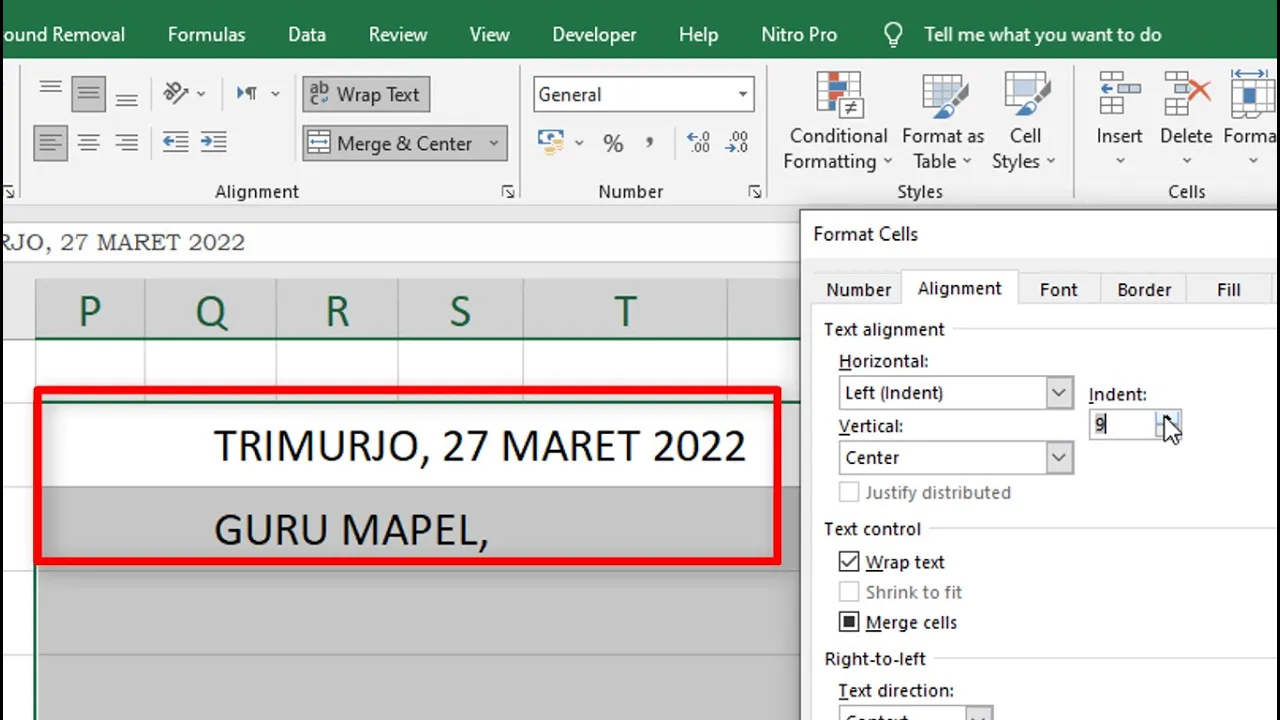Select column Q header
Image resolution: width=1280 pixels, height=720 pixels.
click(x=211, y=311)
